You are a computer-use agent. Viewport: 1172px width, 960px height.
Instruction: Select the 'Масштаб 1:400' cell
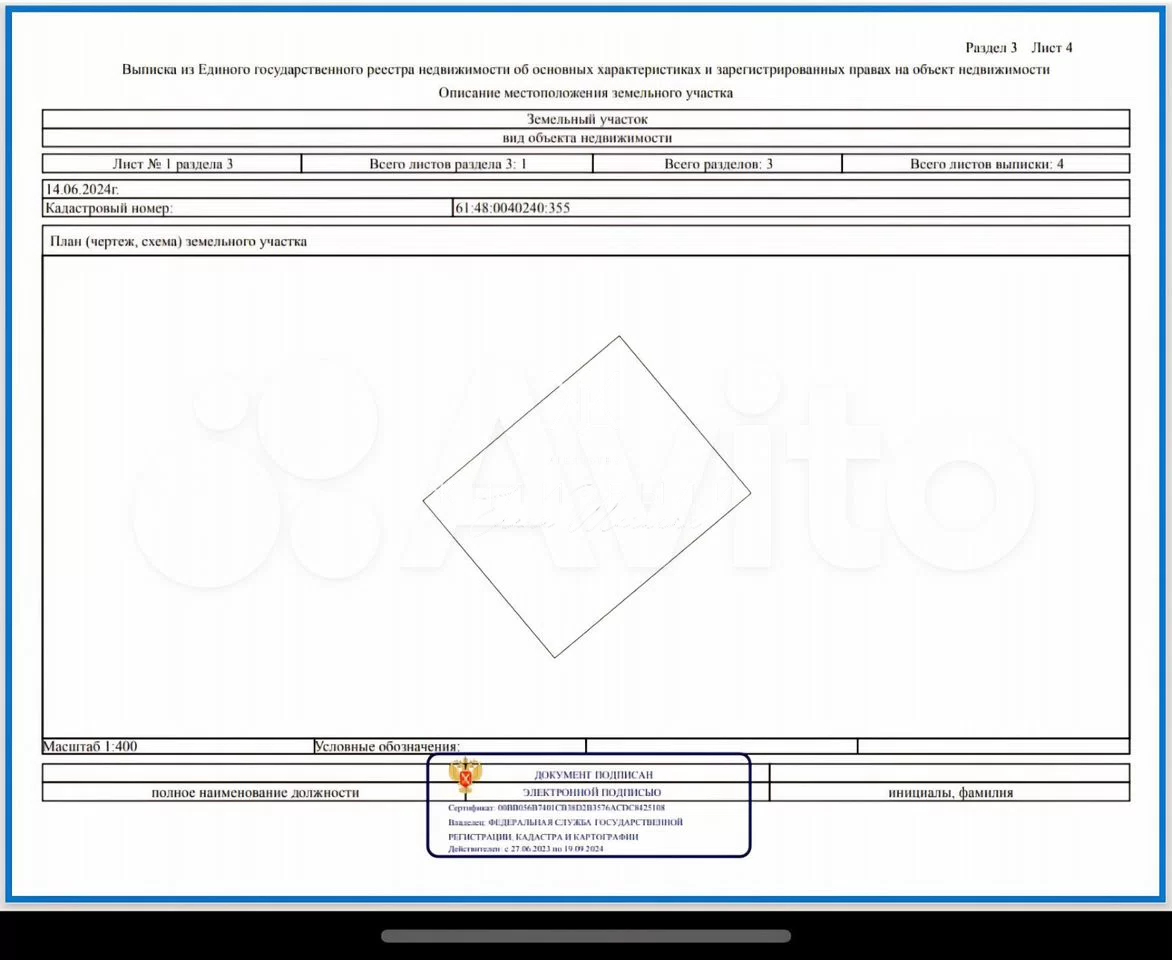[x=90, y=746]
